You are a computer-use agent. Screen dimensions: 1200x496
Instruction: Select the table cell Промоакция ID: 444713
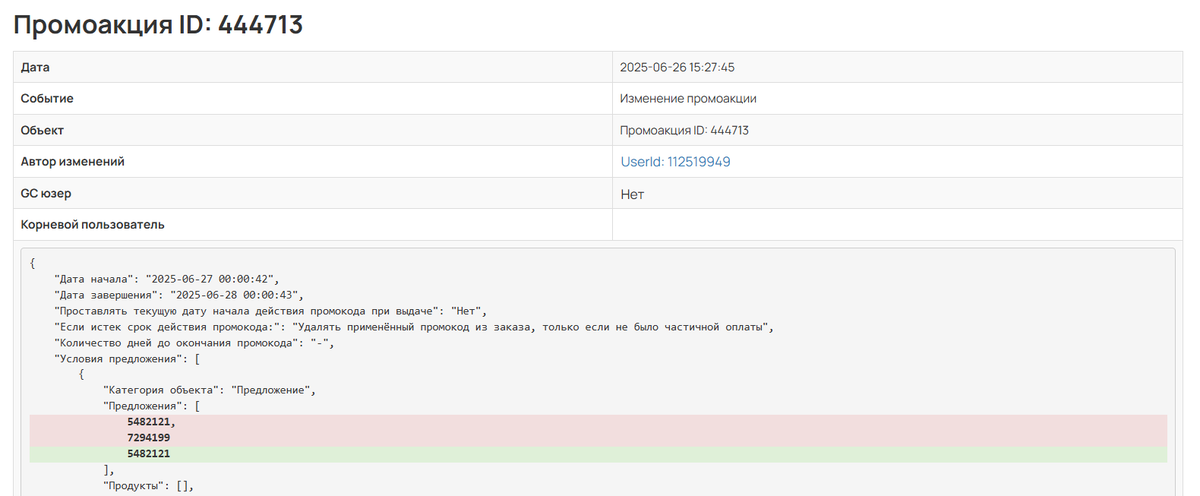click(684, 130)
